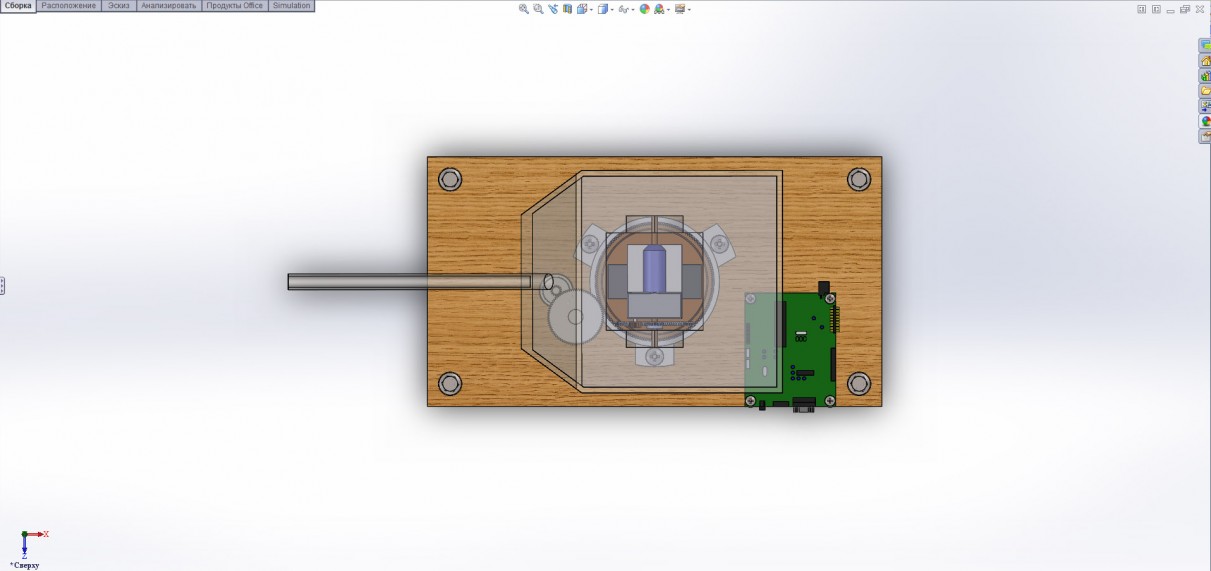The image size is (1211, 571).
Task: Click the View Orientation cube icon
Action: click(x=582, y=9)
